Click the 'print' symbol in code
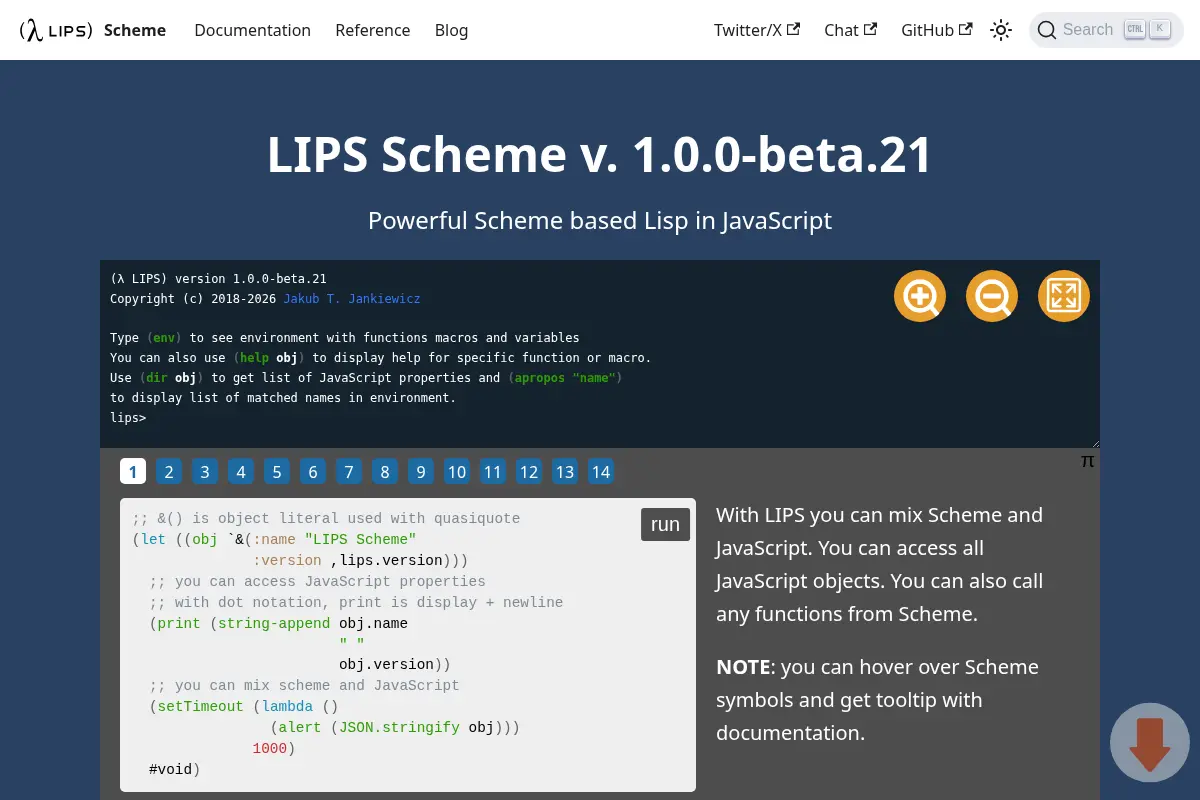Viewport: 1200px width, 800px height. 179,623
